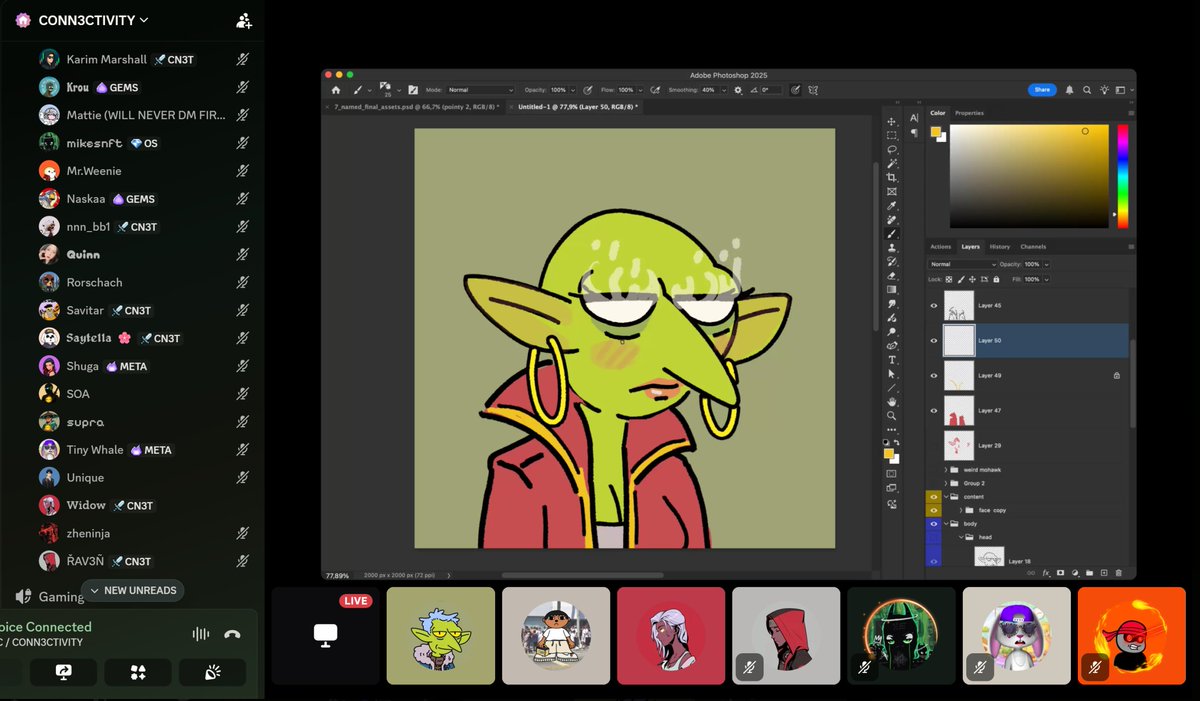This screenshot has height=701, width=1200.
Task: Open Photoshop notifications bell icon
Action: click(1069, 90)
